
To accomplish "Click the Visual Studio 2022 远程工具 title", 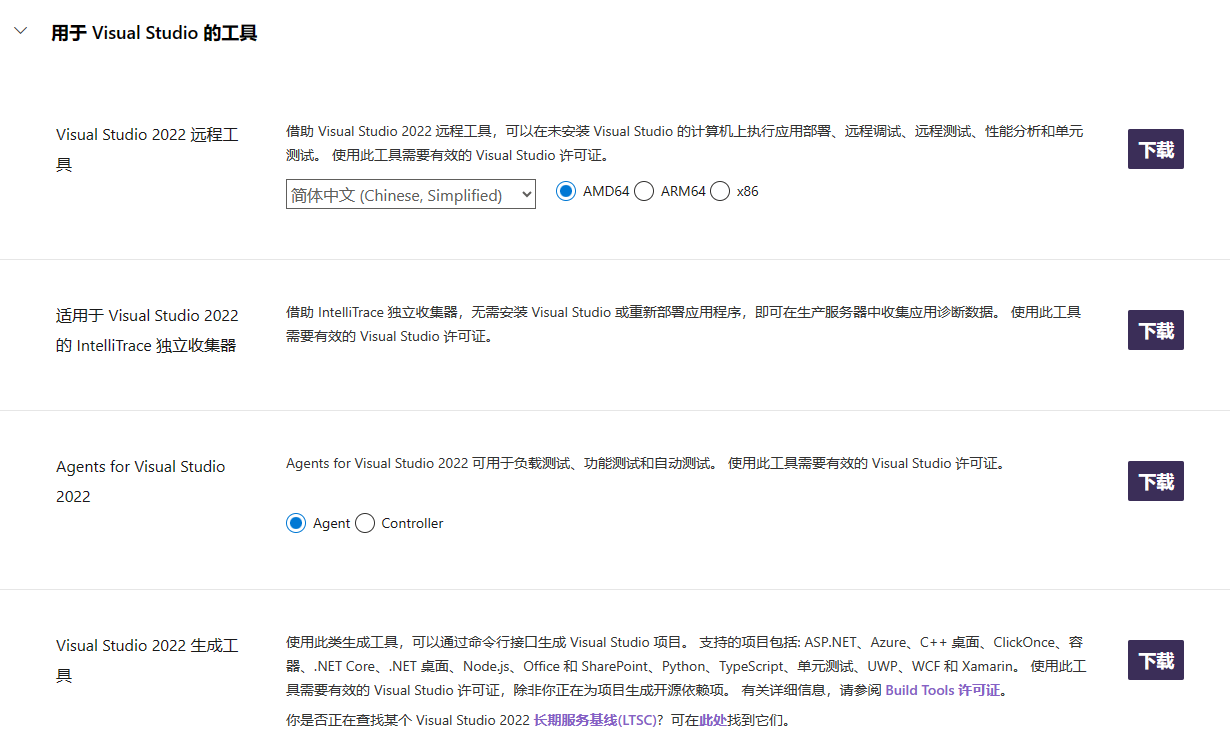I will pos(147,150).
